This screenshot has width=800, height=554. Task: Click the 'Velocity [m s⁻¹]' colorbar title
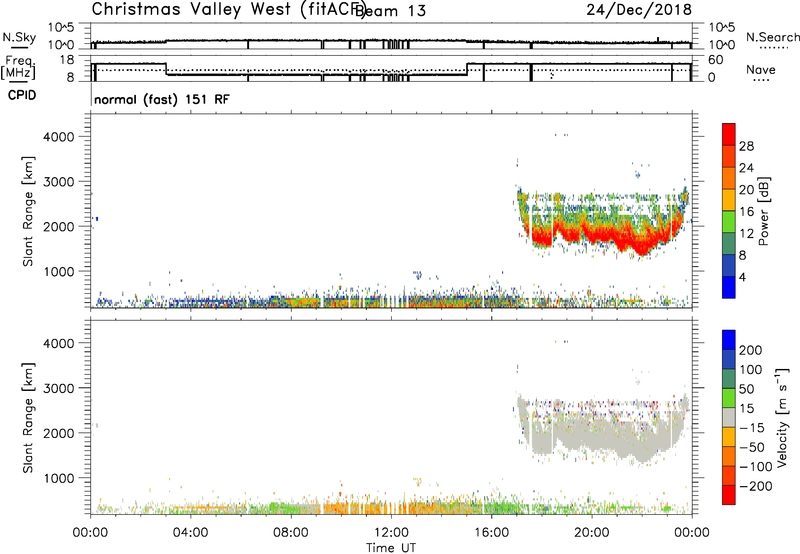coord(782,417)
